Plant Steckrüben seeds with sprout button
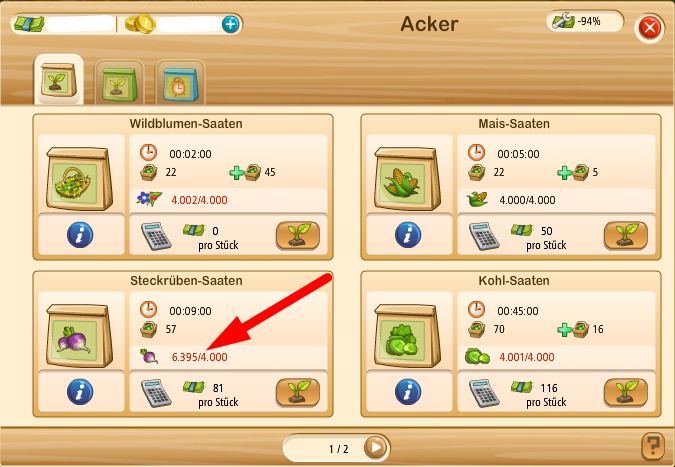 point(298,392)
